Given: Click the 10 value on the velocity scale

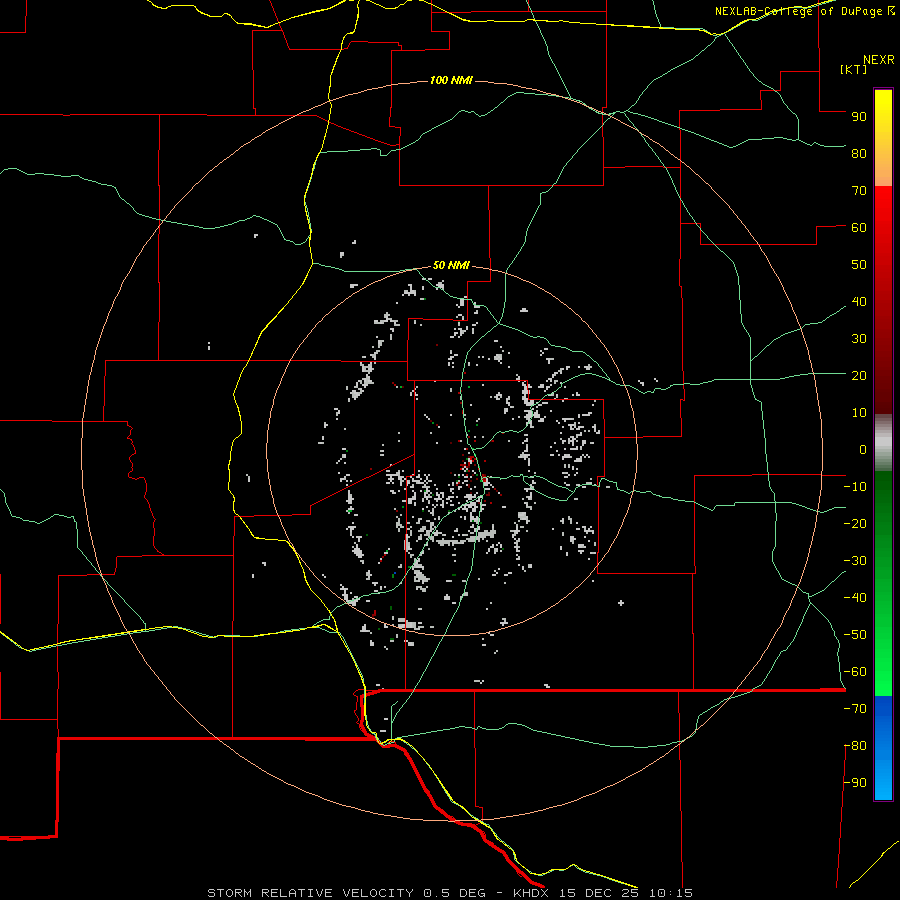Looking at the screenshot, I should 859,413.
